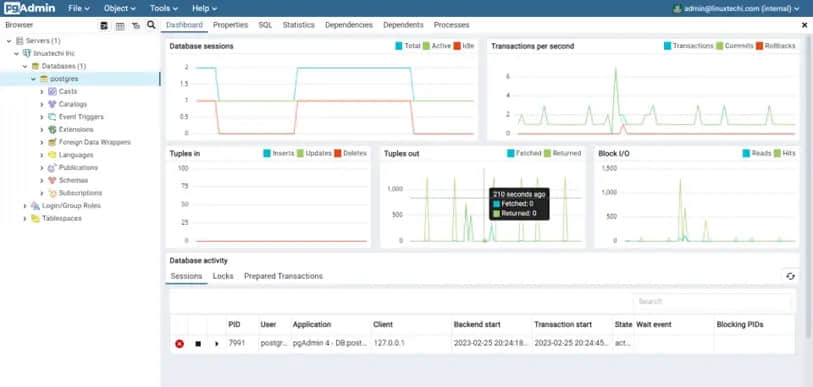Image resolution: width=813 pixels, height=387 pixels.
Task: Click the Foreign Data Wrappers icon
Action: (x=52, y=142)
